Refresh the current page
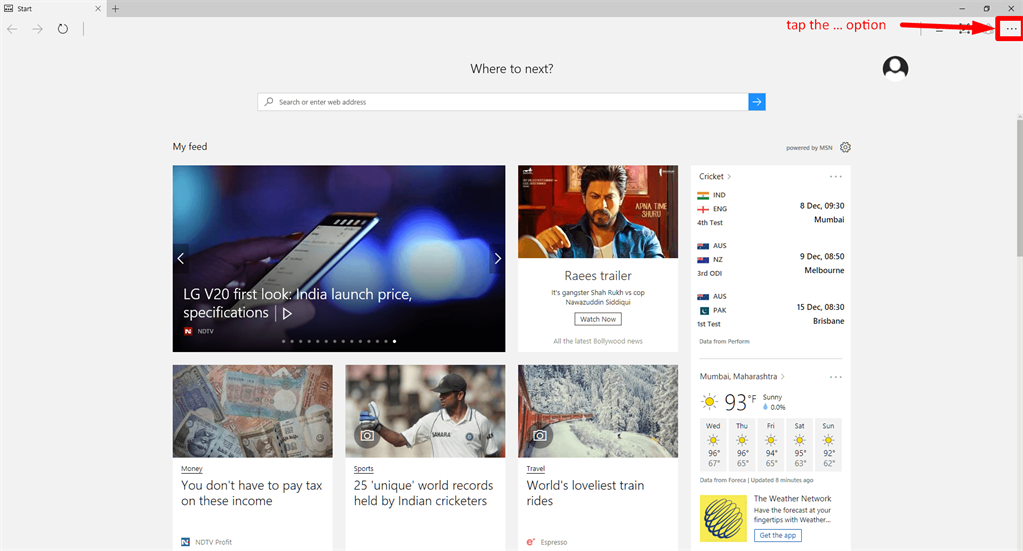The width and height of the screenshot is (1023, 551). point(63,29)
